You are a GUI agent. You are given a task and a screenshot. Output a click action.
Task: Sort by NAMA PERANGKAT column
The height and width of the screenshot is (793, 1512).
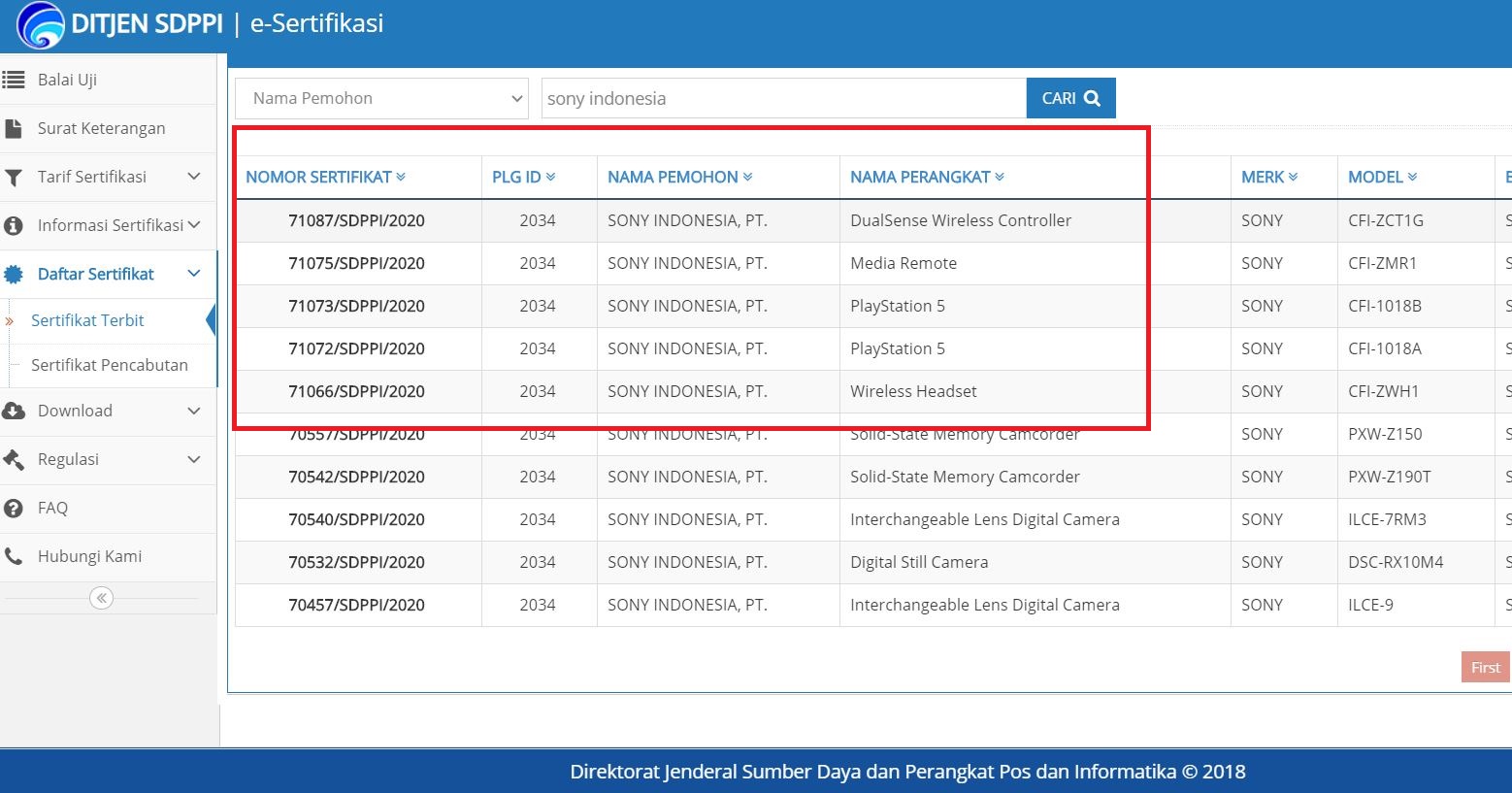(x=928, y=177)
